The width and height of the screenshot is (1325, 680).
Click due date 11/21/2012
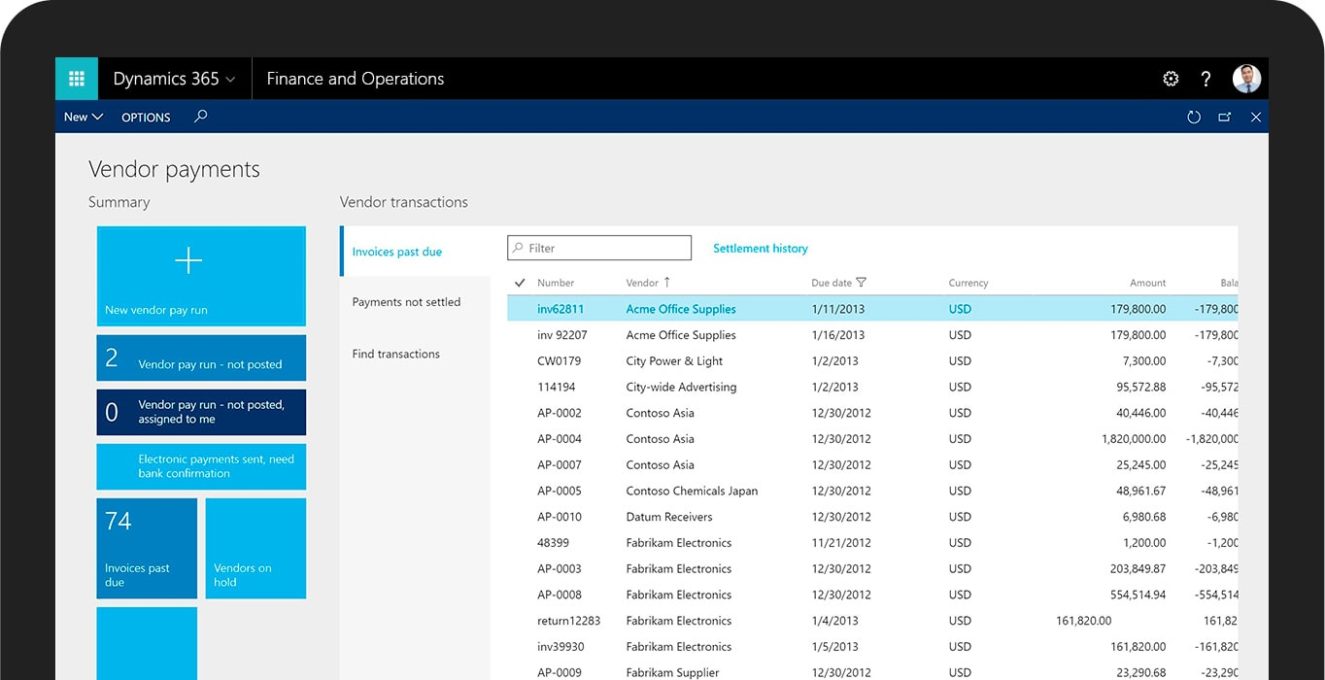[x=841, y=543]
